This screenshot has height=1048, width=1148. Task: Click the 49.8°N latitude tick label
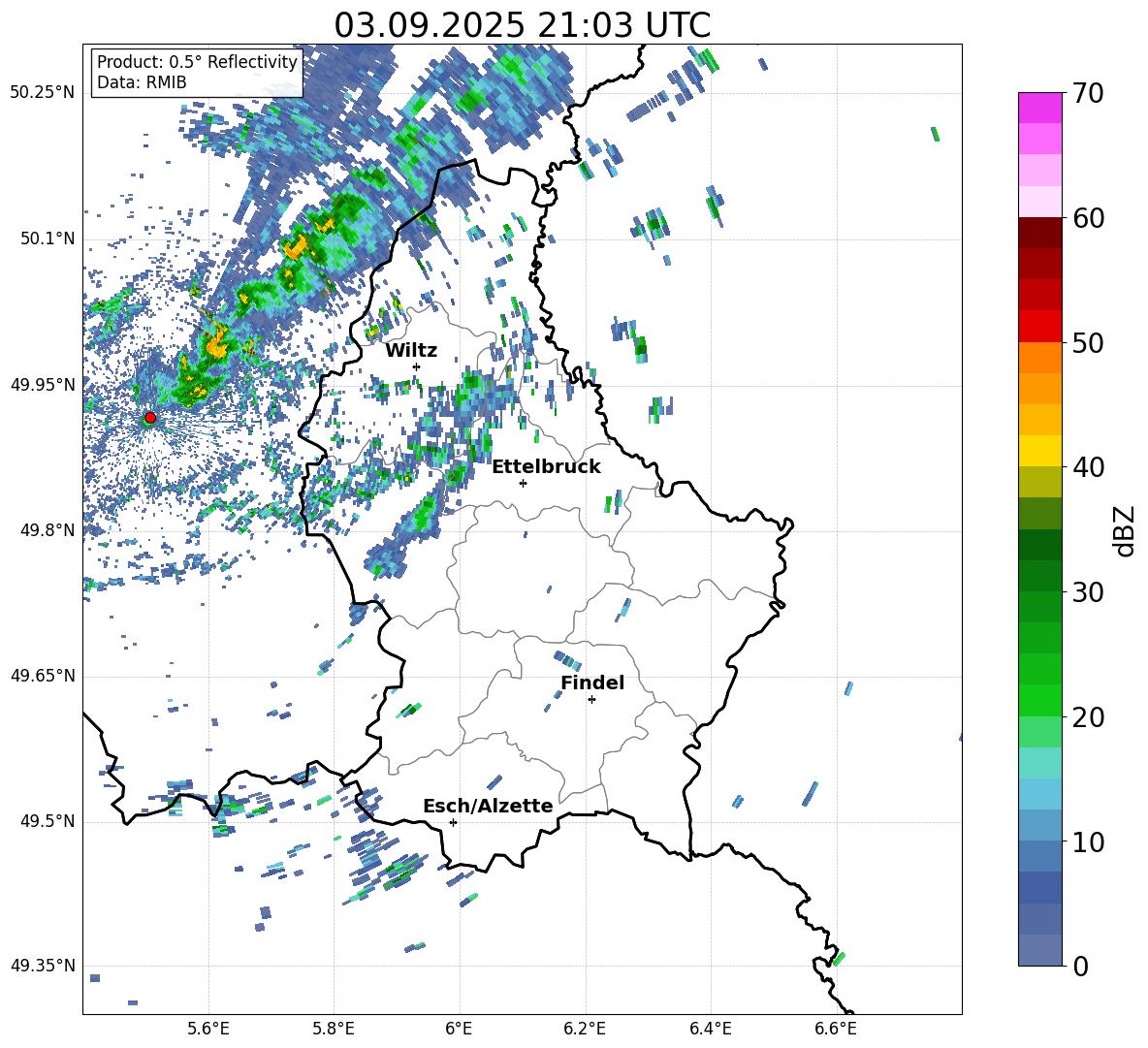tap(48, 530)
